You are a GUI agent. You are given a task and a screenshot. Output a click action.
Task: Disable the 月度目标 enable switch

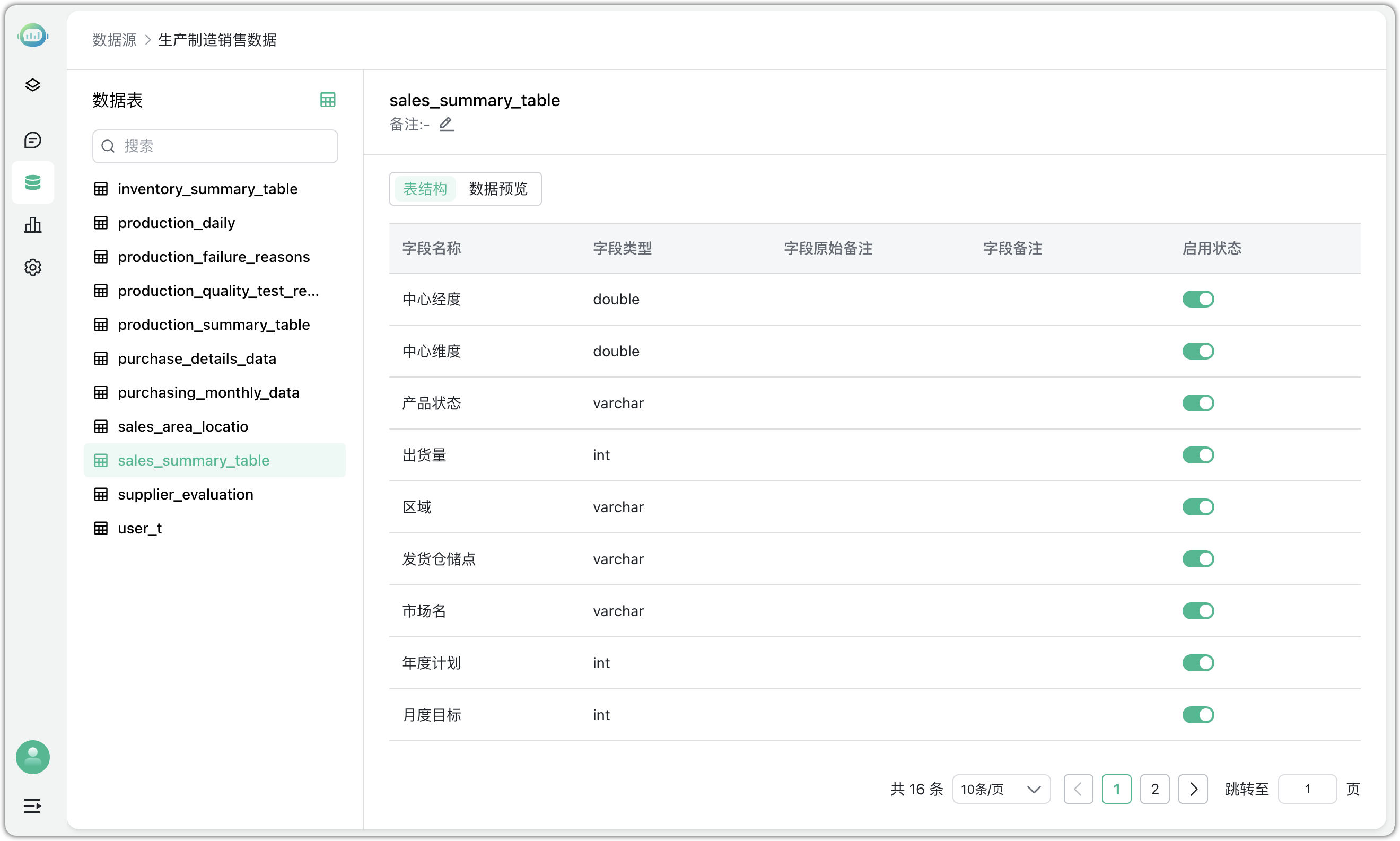tap(1198, 715)
